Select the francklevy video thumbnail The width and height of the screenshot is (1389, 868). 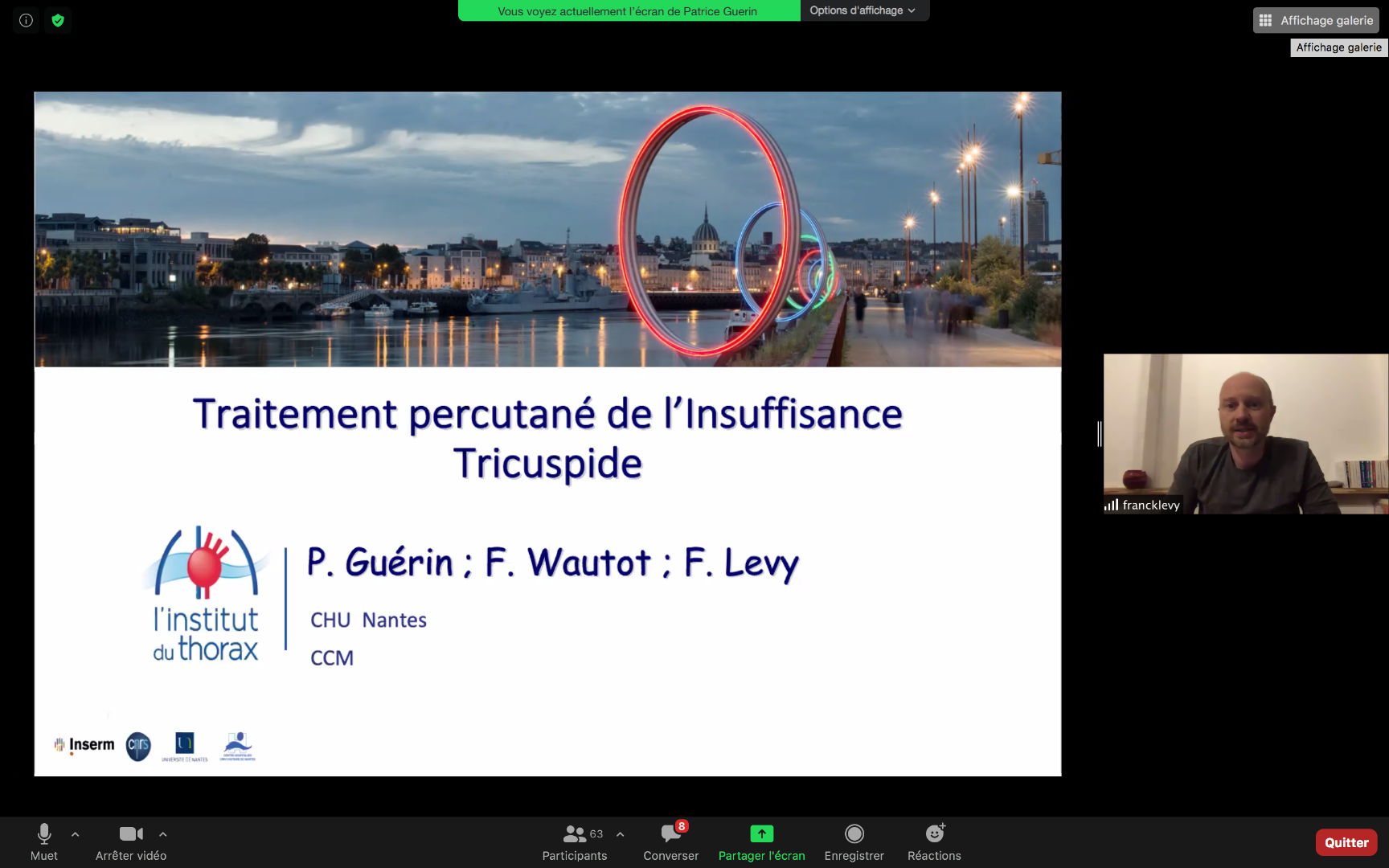pyautogui.click(x=1246, y=434)
